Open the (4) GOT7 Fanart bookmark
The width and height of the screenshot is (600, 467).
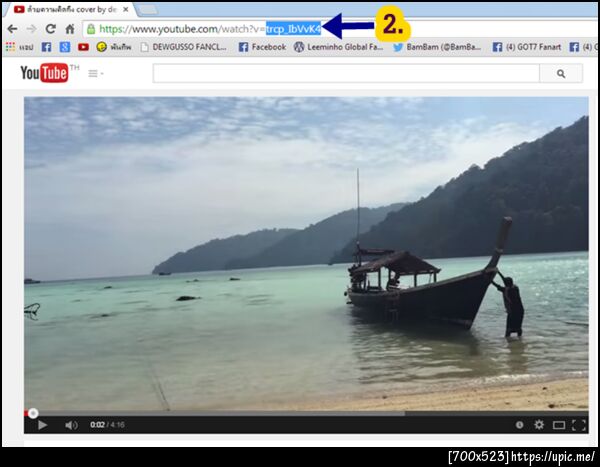click(527, 47)
